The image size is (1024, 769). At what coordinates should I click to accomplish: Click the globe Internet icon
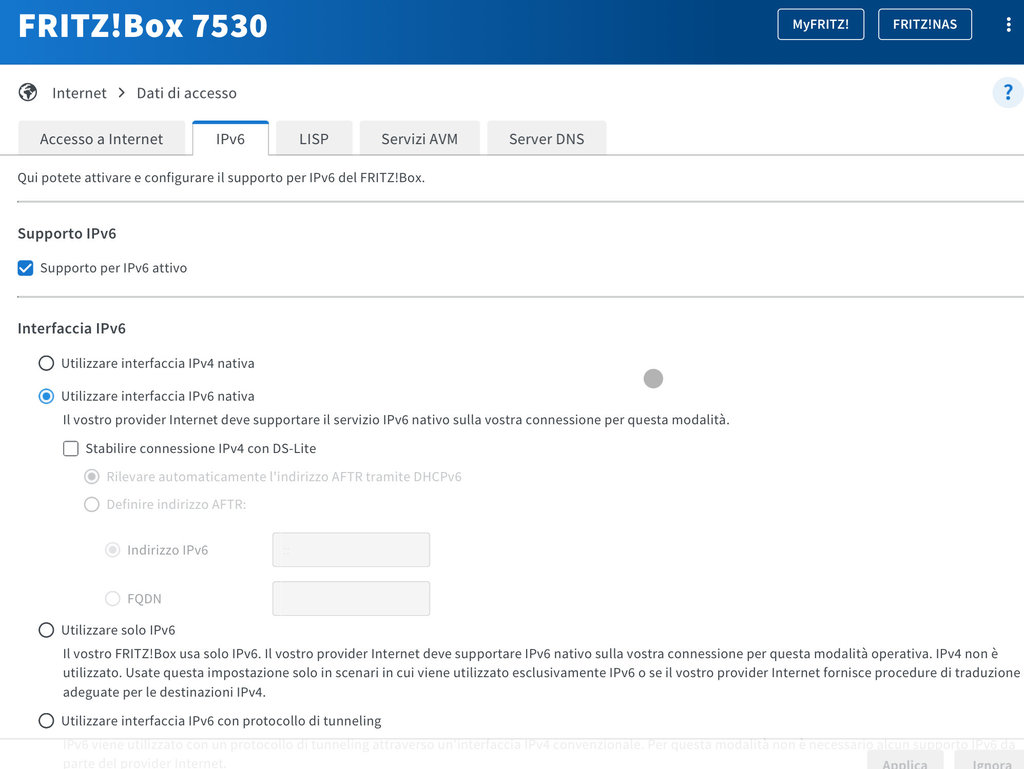(x=27, y=93)
